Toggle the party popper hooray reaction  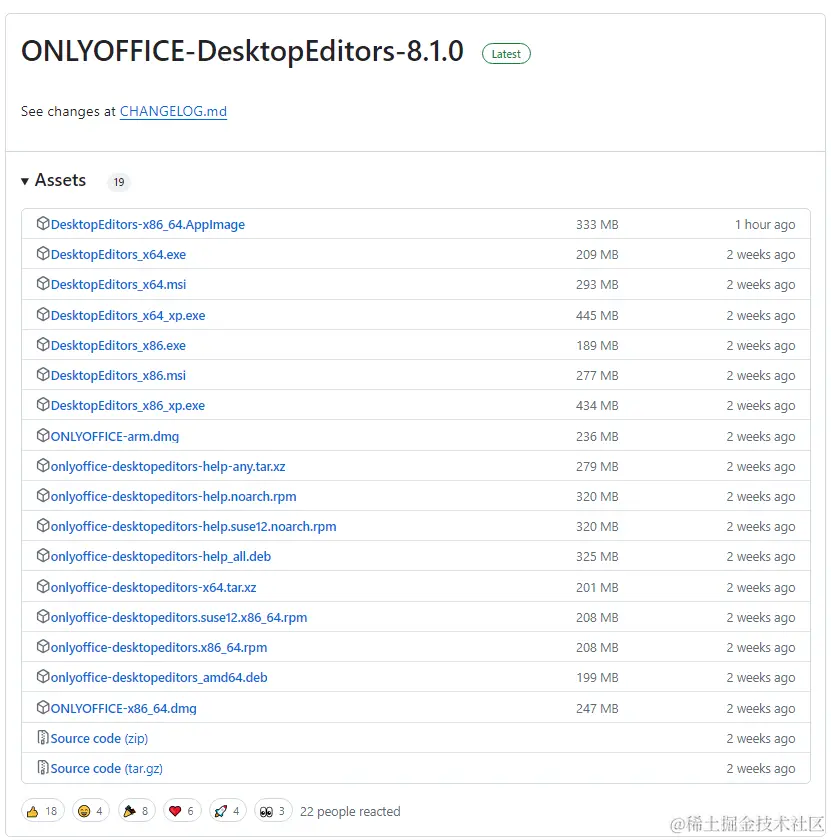136,811
